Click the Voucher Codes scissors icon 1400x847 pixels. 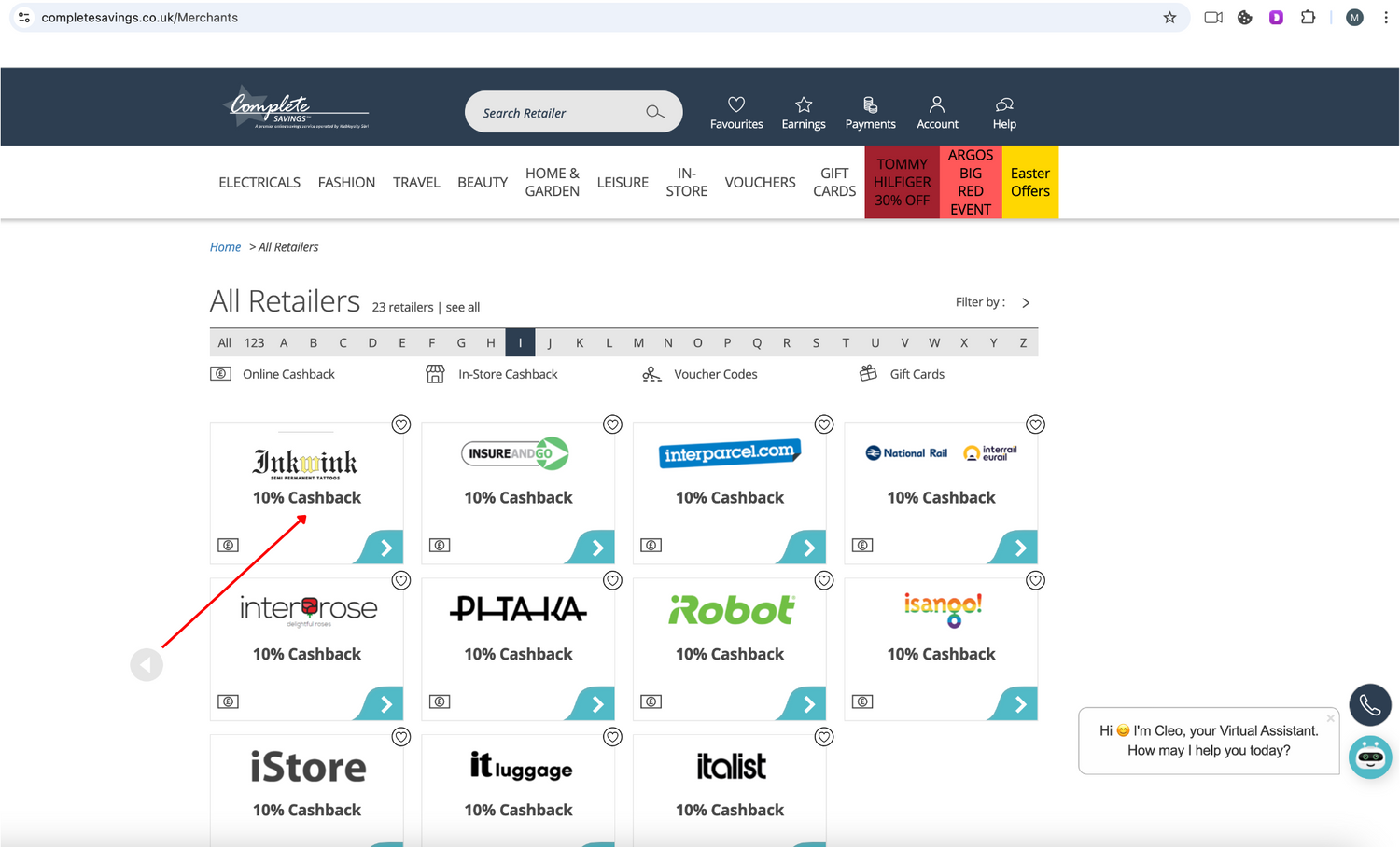coord(651,374)
